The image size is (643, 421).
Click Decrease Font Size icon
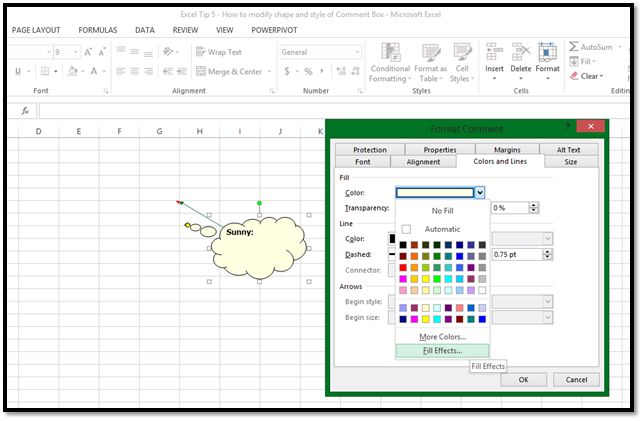[x=102, y=52]
